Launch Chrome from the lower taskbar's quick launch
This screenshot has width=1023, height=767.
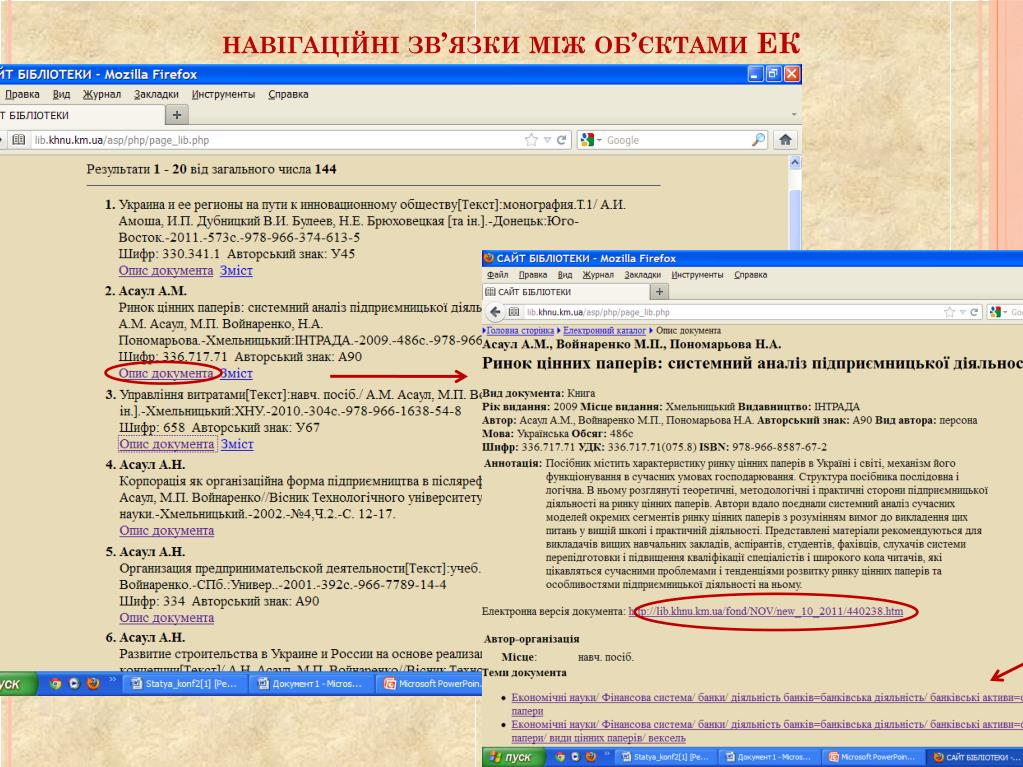click(x=559, y=757)
